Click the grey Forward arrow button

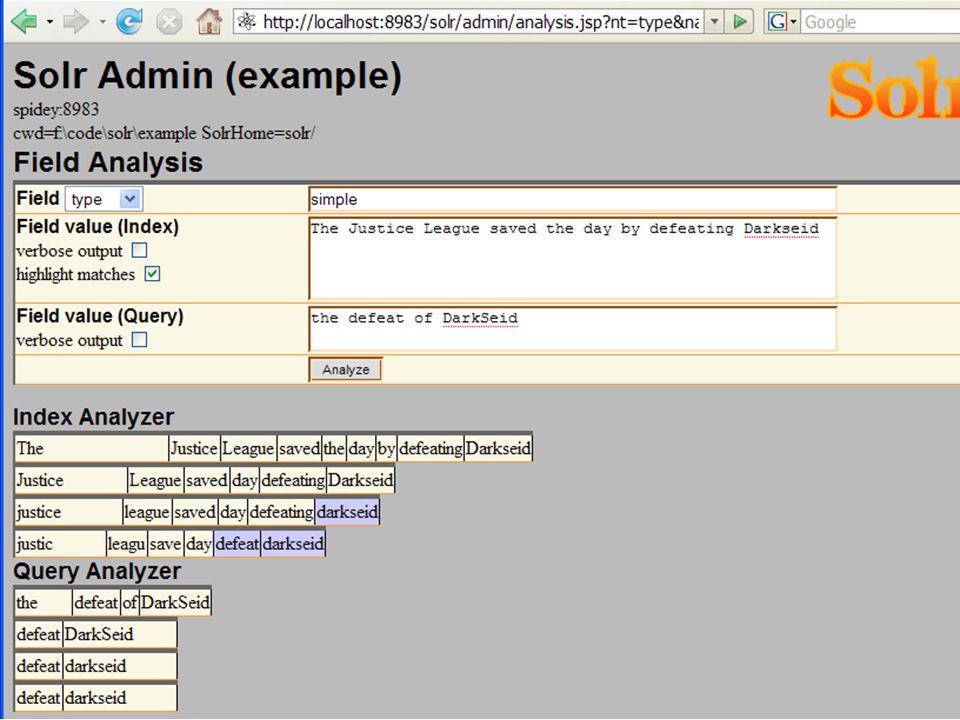[x=77, y=22]
